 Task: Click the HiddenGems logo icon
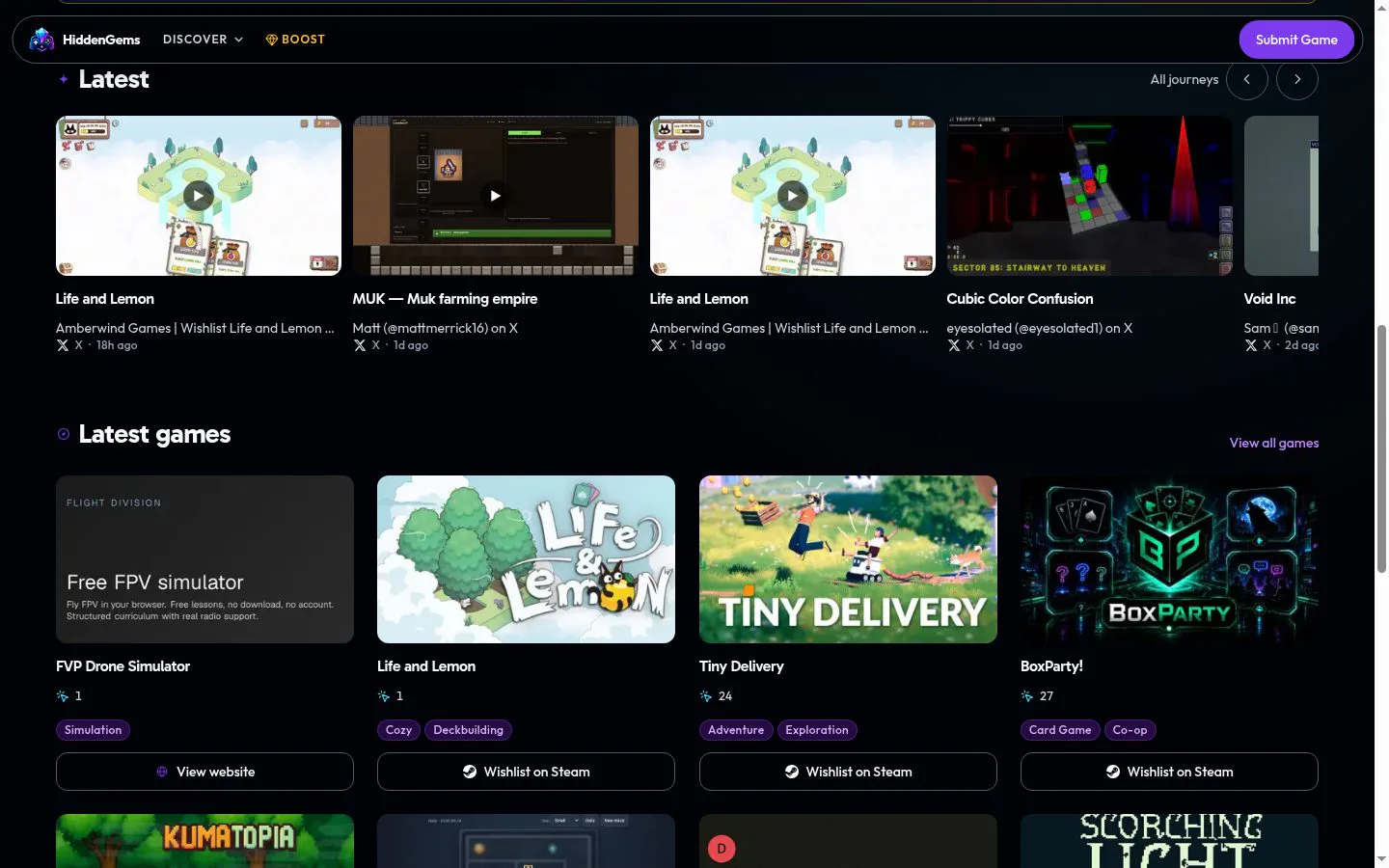tap(41, 40)
